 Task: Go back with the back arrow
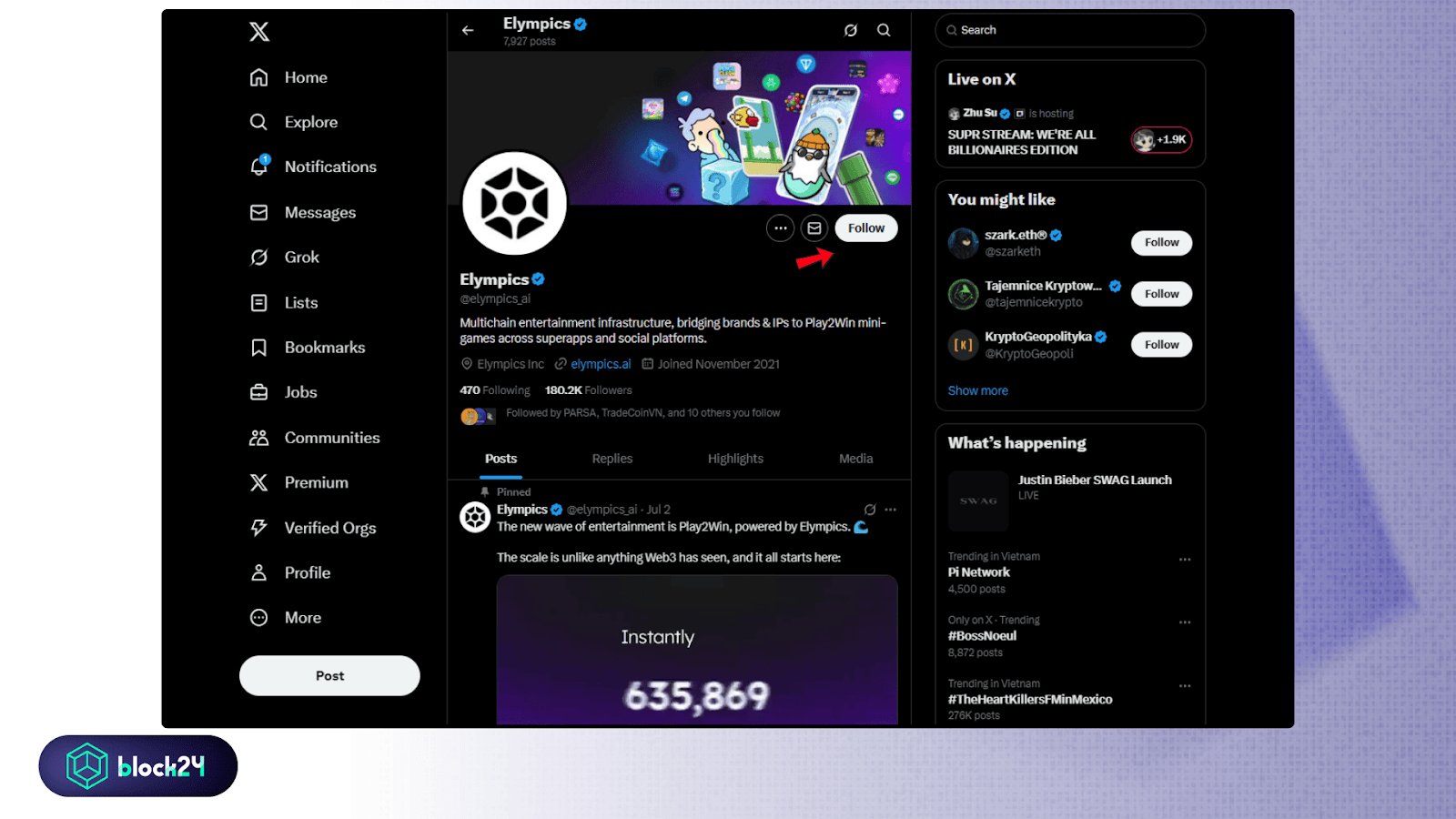pyautogui.click(x=468, y=30)
